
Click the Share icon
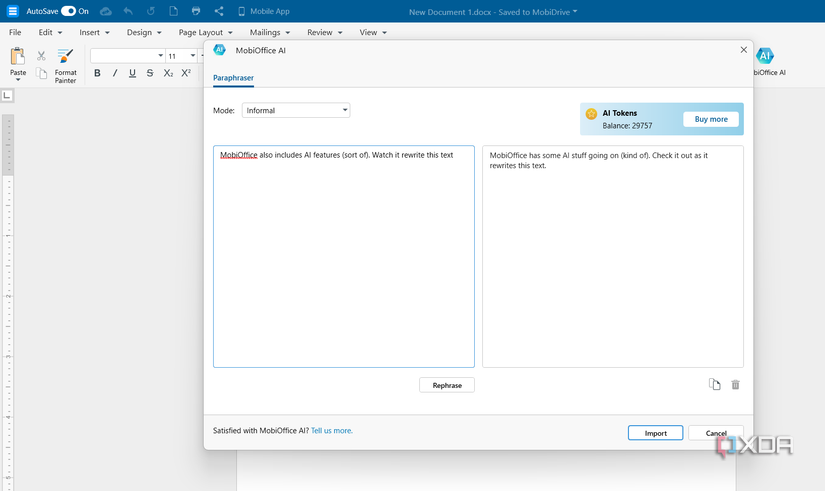click(x=219, y=11)
